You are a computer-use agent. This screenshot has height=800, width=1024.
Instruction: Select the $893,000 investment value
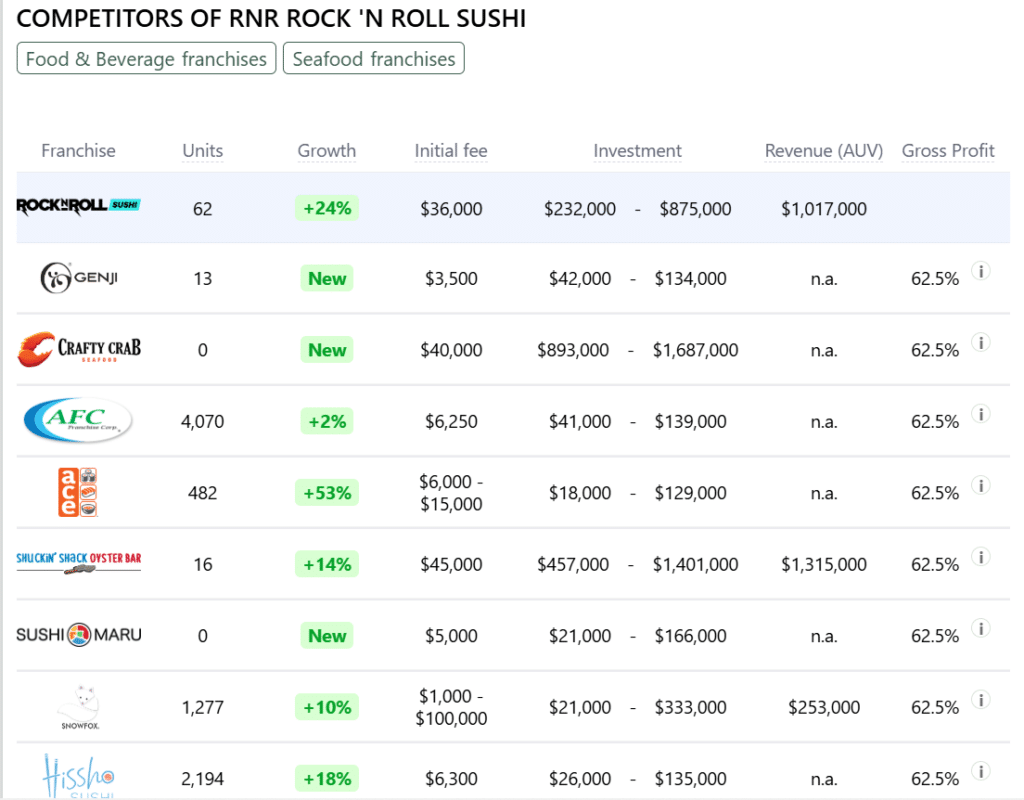[573, 351]
